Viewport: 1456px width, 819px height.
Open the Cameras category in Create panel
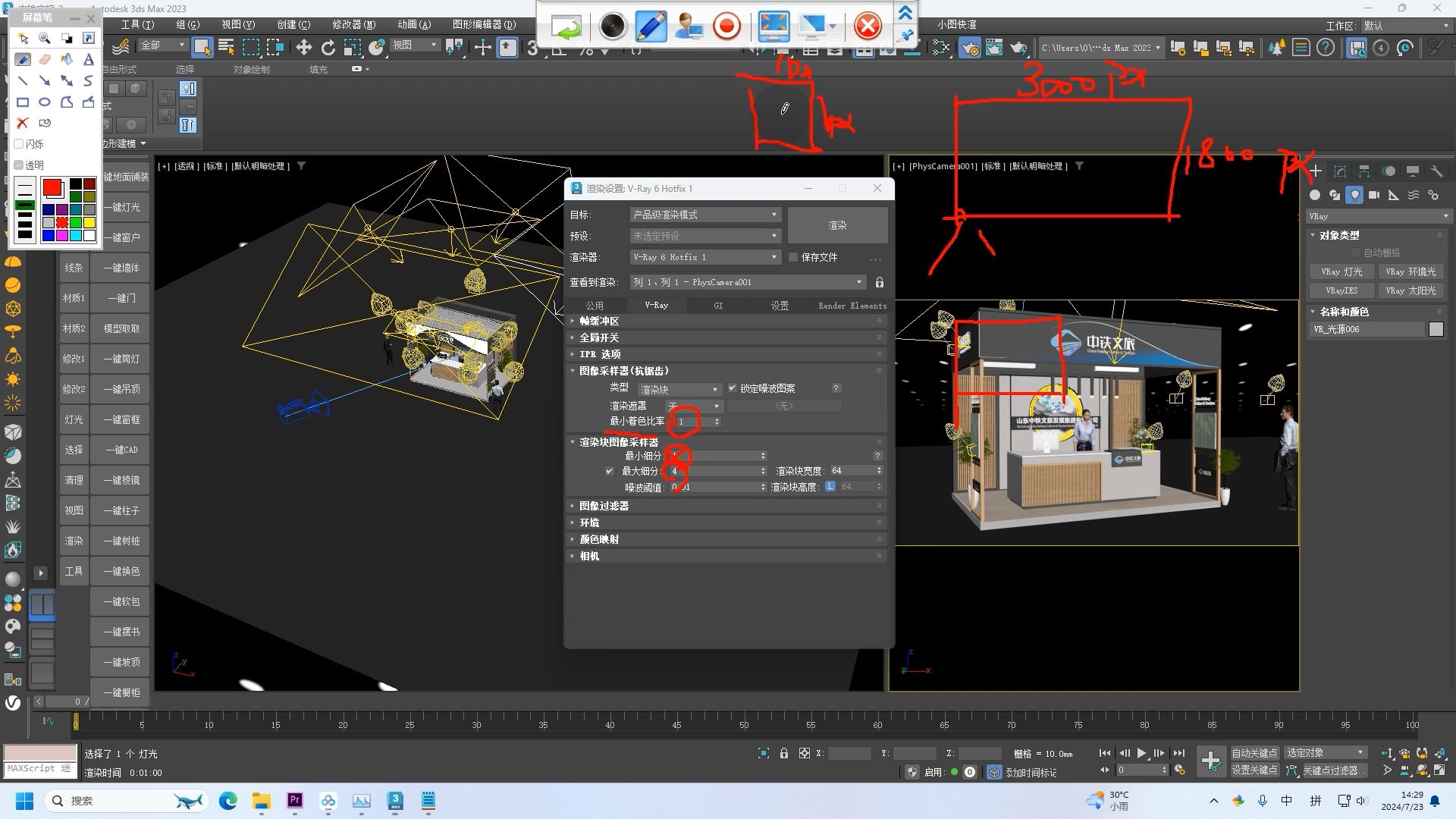point(1374,195)
